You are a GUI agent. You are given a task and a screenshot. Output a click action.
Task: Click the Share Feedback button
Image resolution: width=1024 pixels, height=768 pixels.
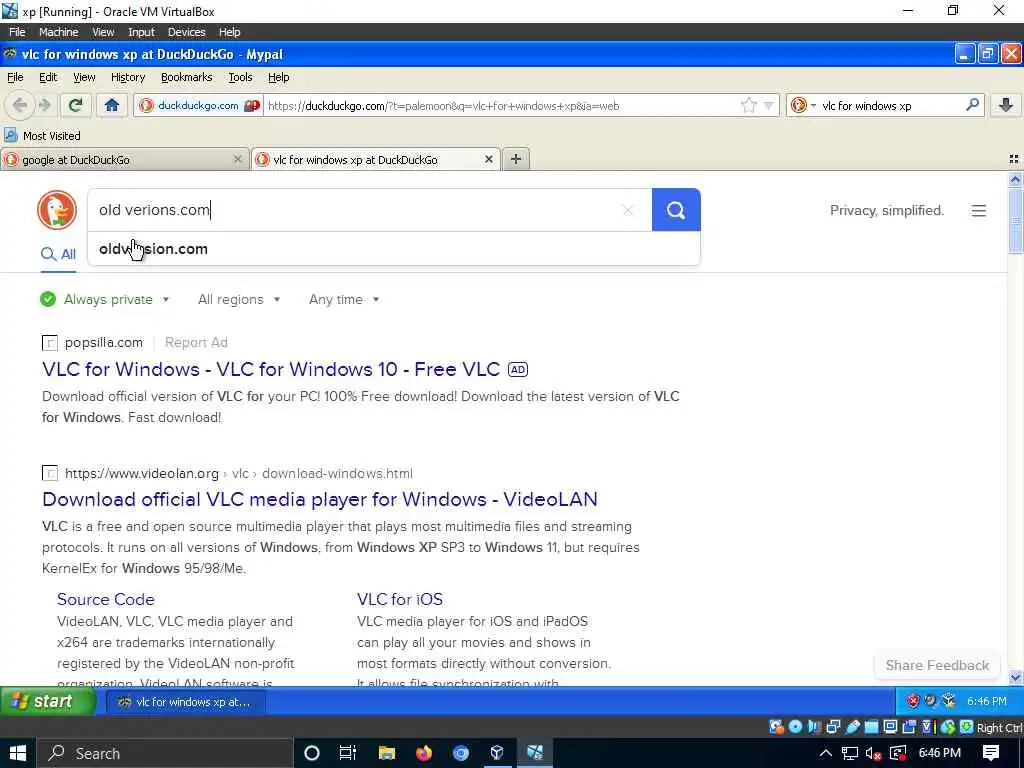(x=937, y=665)
